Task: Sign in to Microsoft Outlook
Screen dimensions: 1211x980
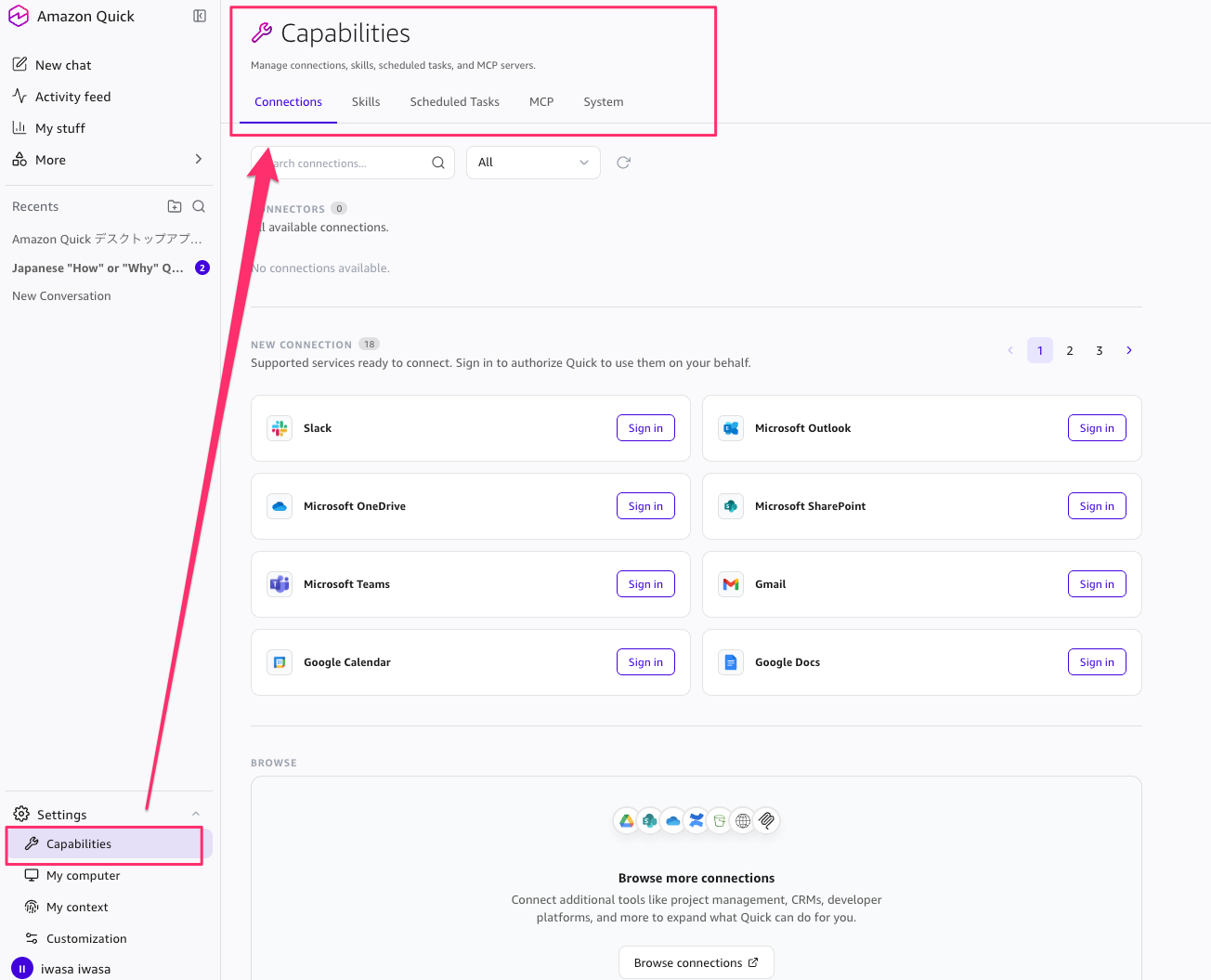Action: click(x=1097, y=428)
